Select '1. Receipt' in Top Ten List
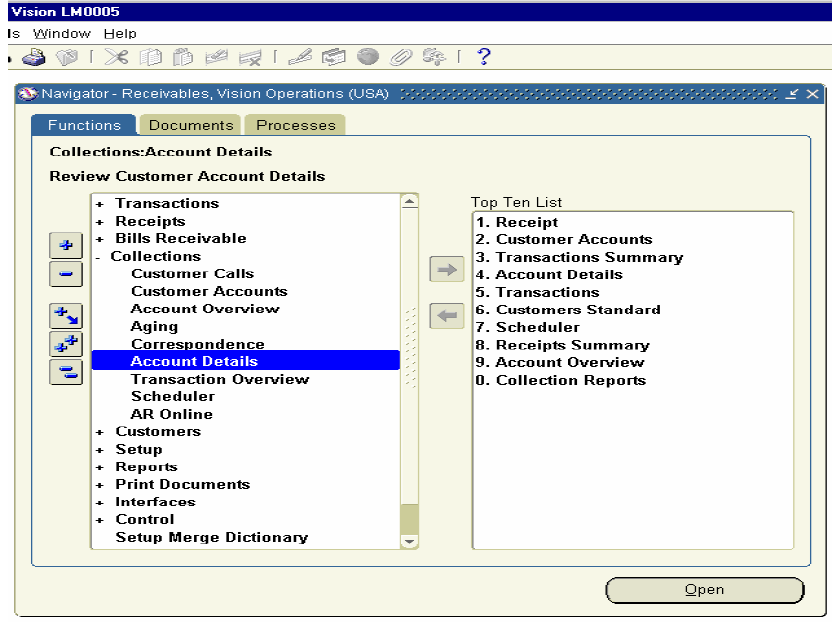Screen dimensions: 832x627 [x=517, y=222]
